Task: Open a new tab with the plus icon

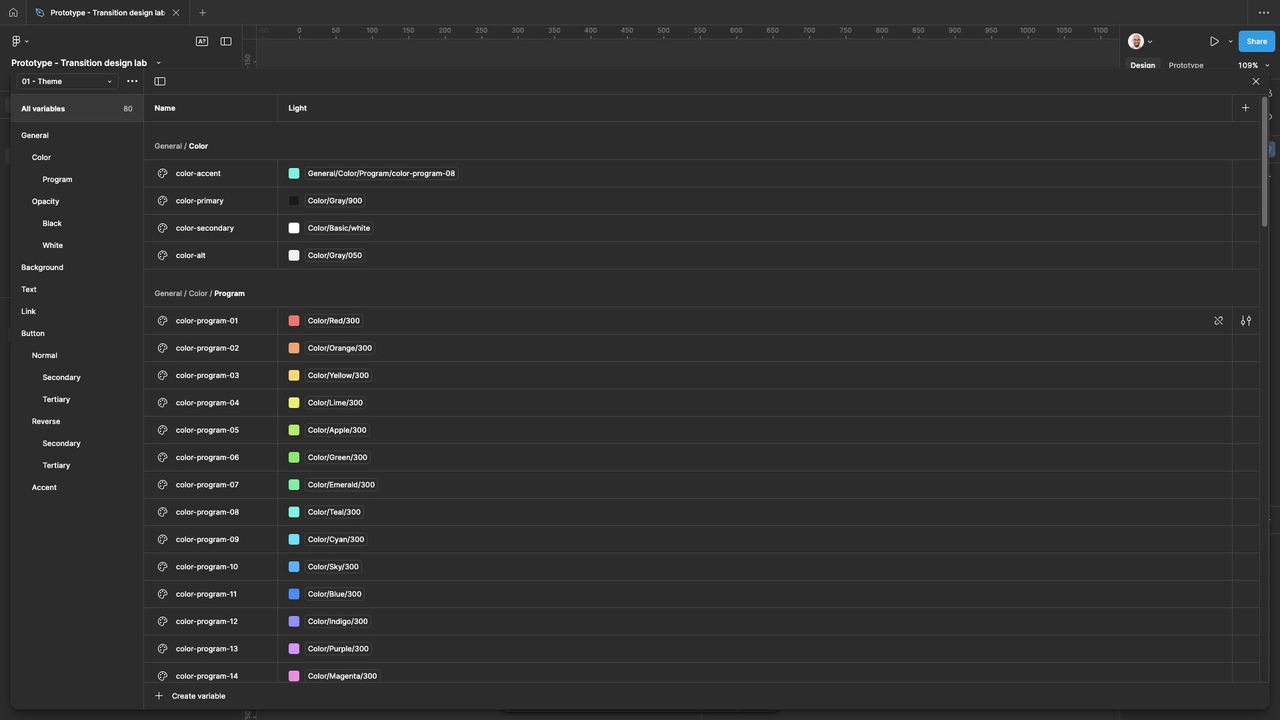Action: (x=202, y=13)
